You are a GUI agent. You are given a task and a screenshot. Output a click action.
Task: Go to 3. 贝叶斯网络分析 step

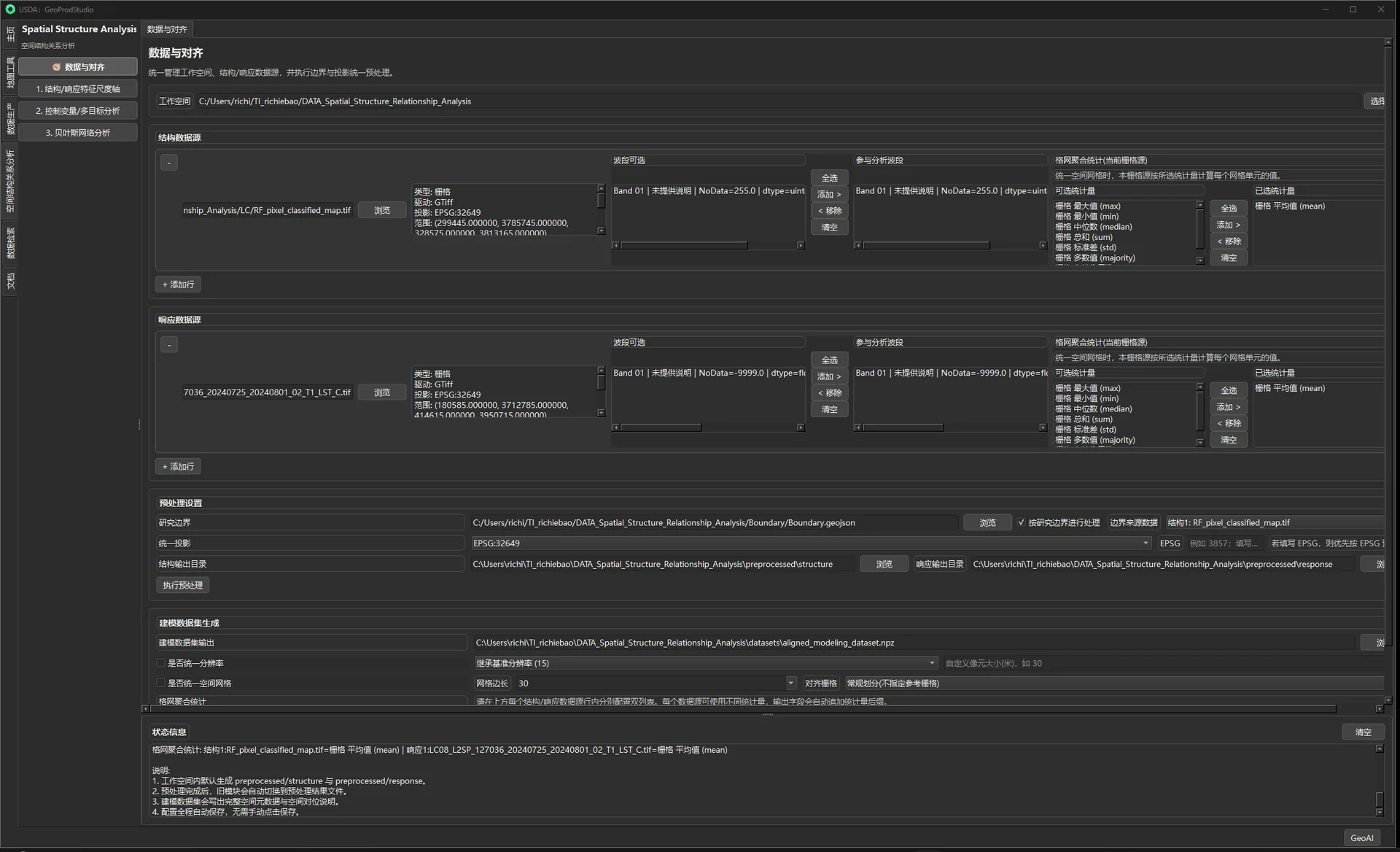click(78, 132)
